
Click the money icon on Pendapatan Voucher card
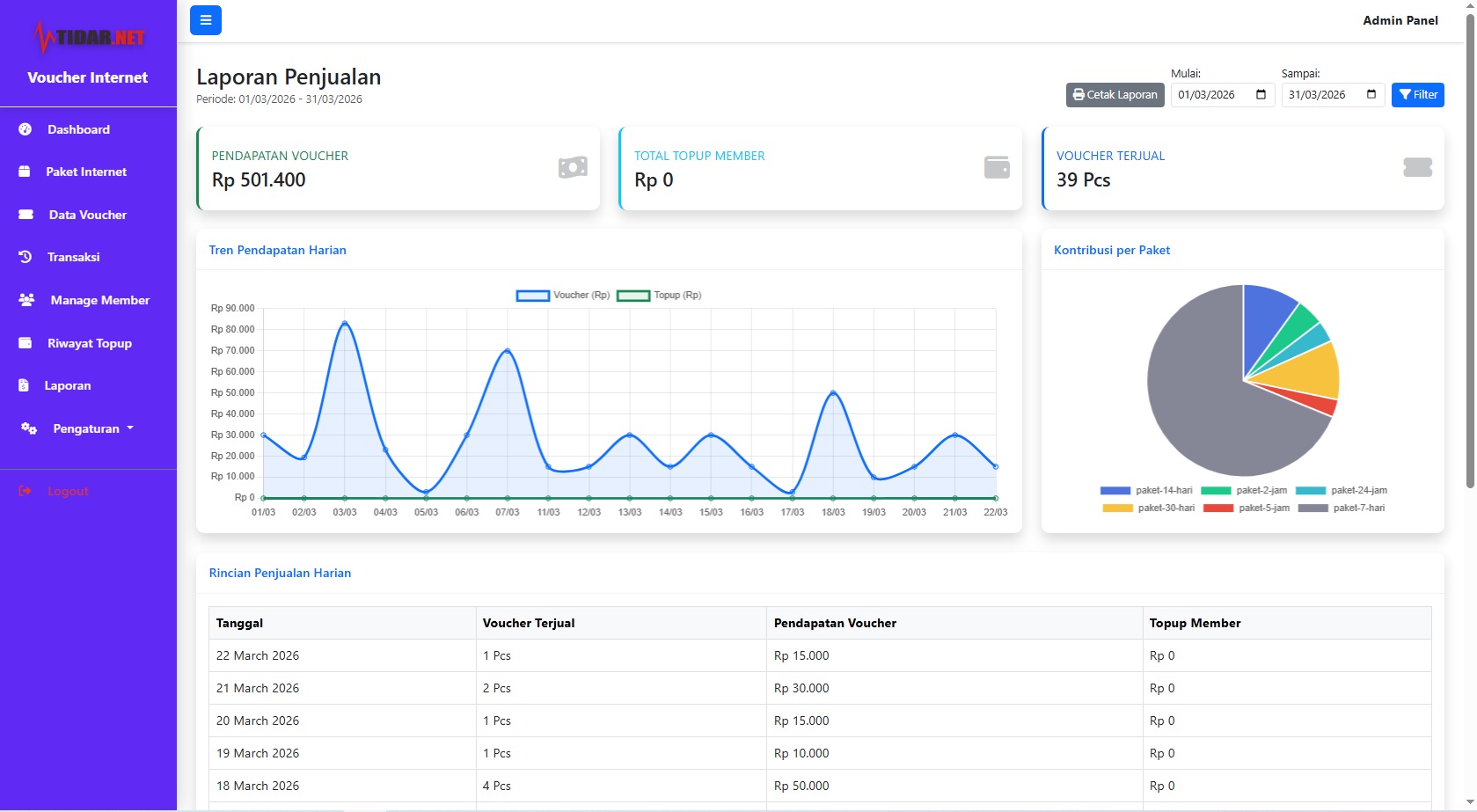coord(573,167)
